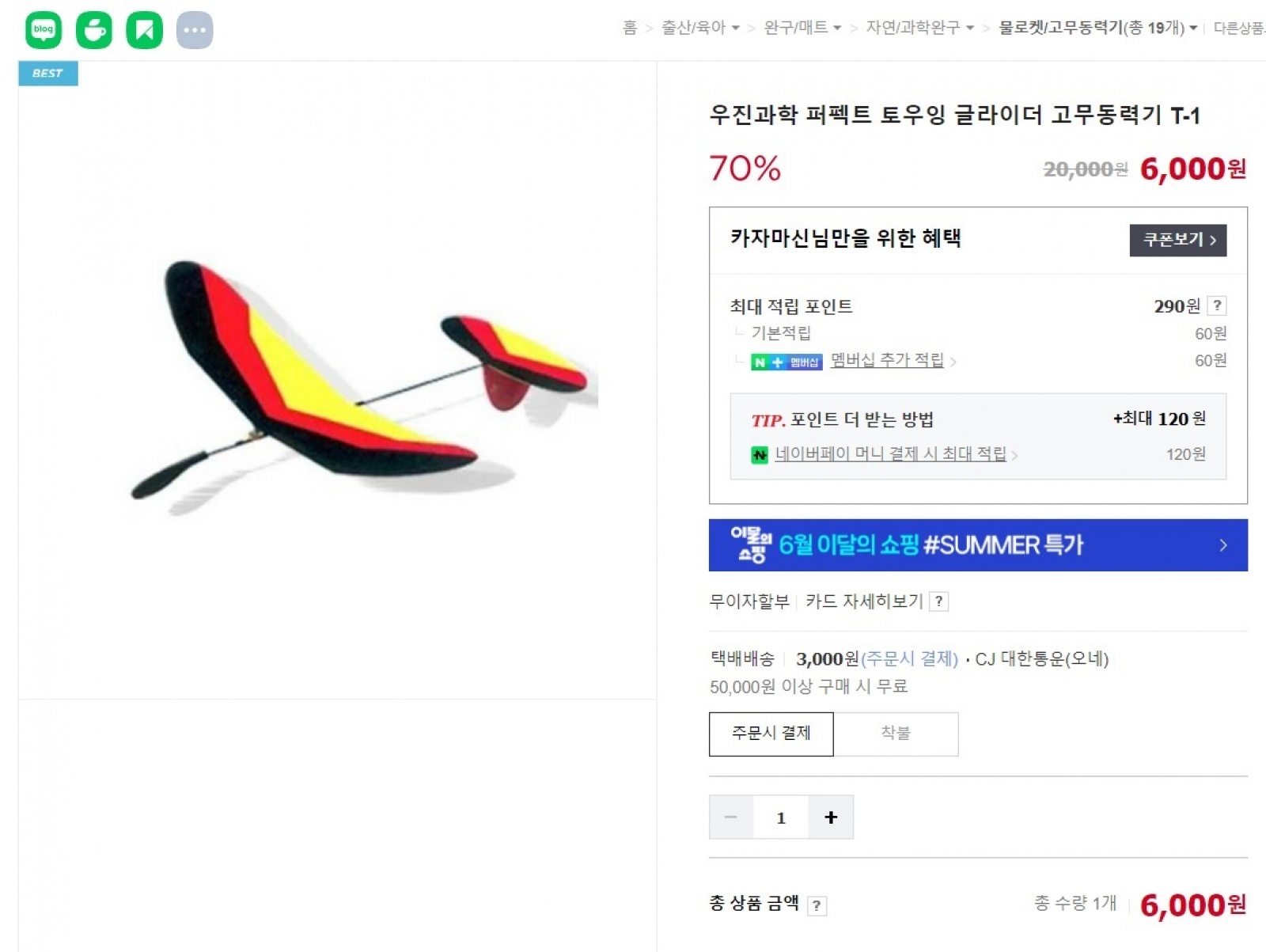
Task: Open the 6월 이달의 쇼핑 SUMMER 특가 banner
Action: click(978, 545)
